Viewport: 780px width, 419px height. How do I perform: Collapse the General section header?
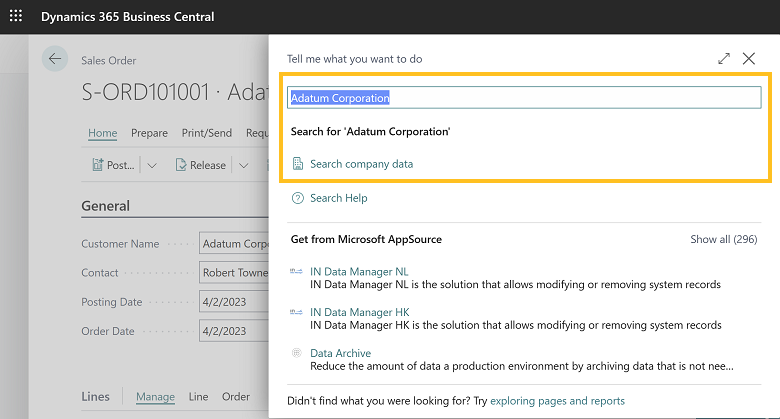point(105,206)
